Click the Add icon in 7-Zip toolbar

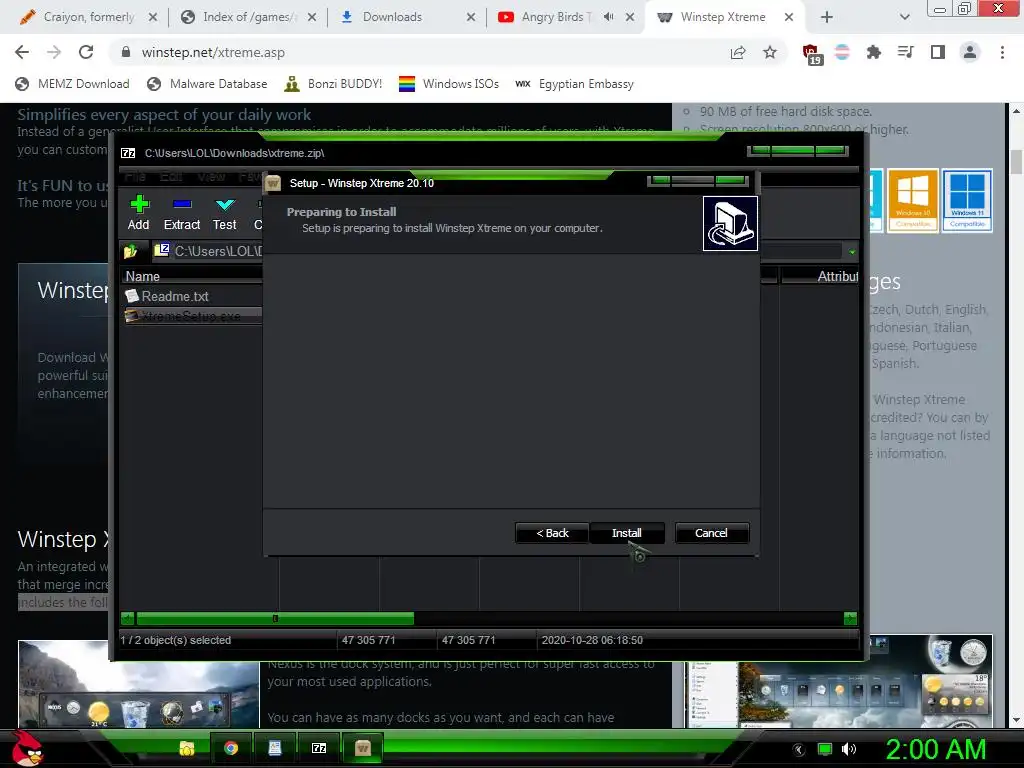(138, 213)
